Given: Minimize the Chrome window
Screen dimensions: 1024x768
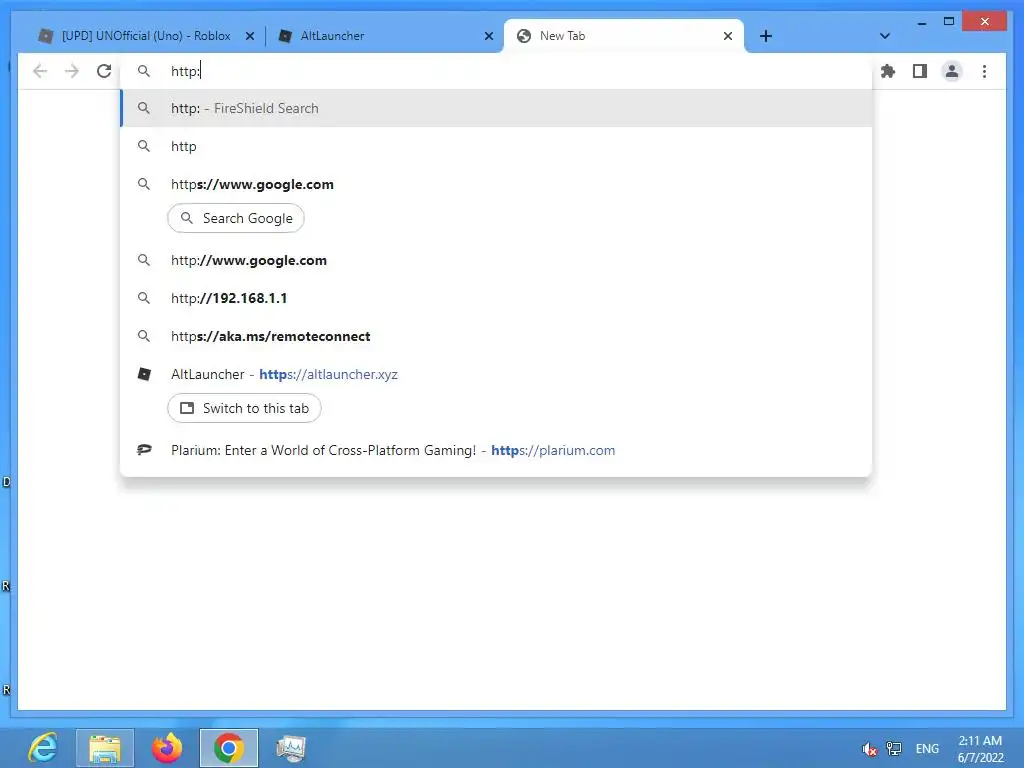Looking at the screenshot, I should (x=921, y=22).
